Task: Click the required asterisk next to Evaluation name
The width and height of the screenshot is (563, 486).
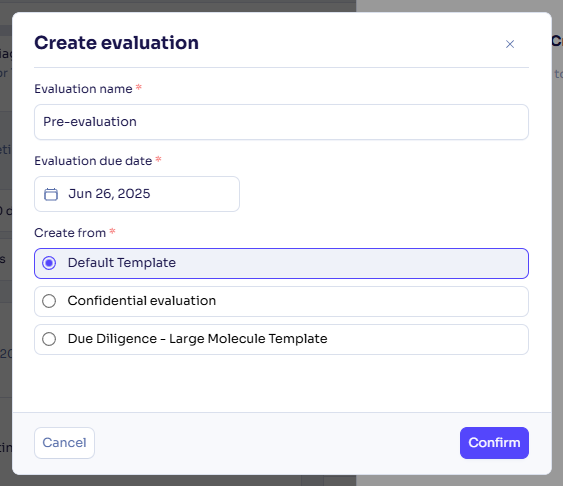Action: (139, 87)
